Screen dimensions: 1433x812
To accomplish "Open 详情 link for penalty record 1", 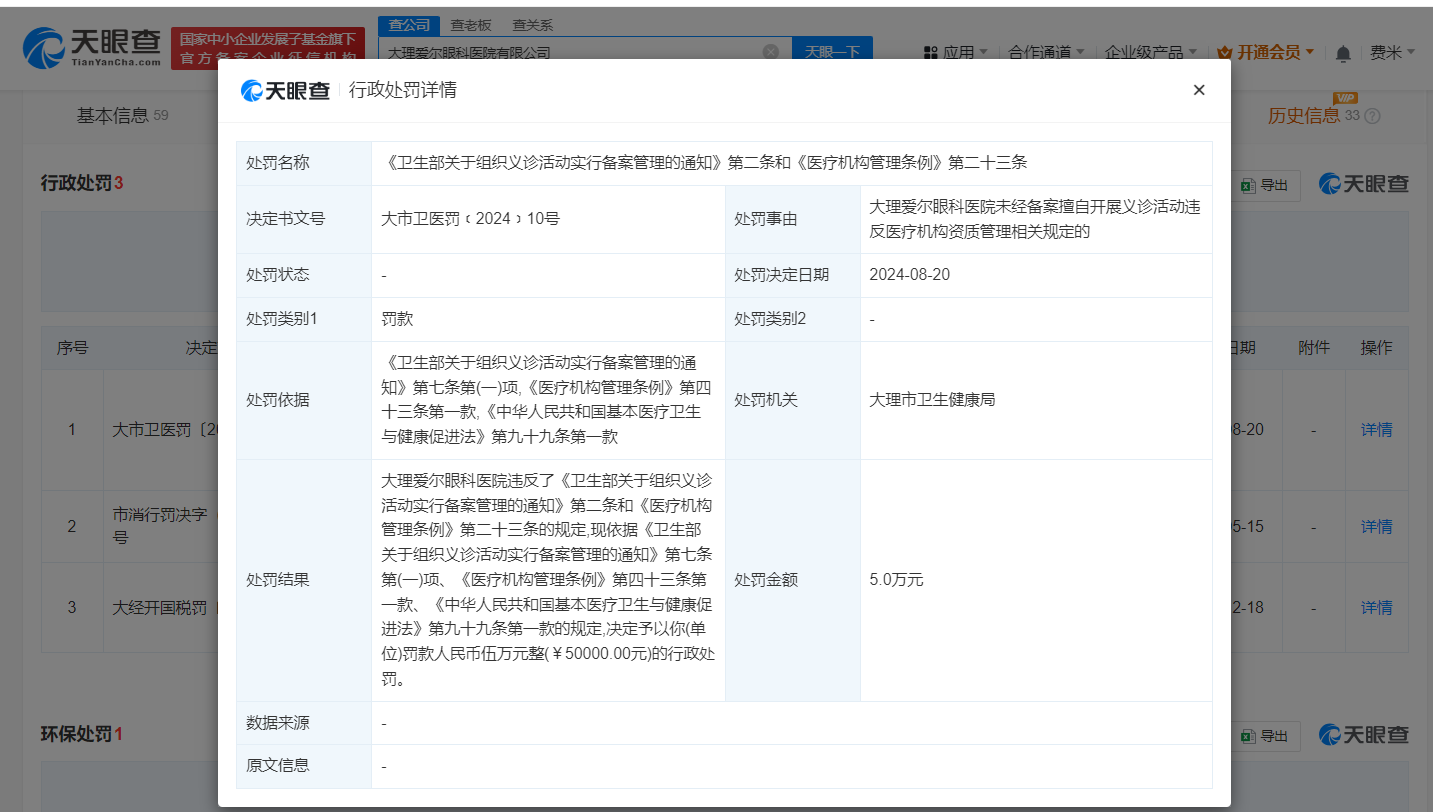I will click(x=1376, y=429).
